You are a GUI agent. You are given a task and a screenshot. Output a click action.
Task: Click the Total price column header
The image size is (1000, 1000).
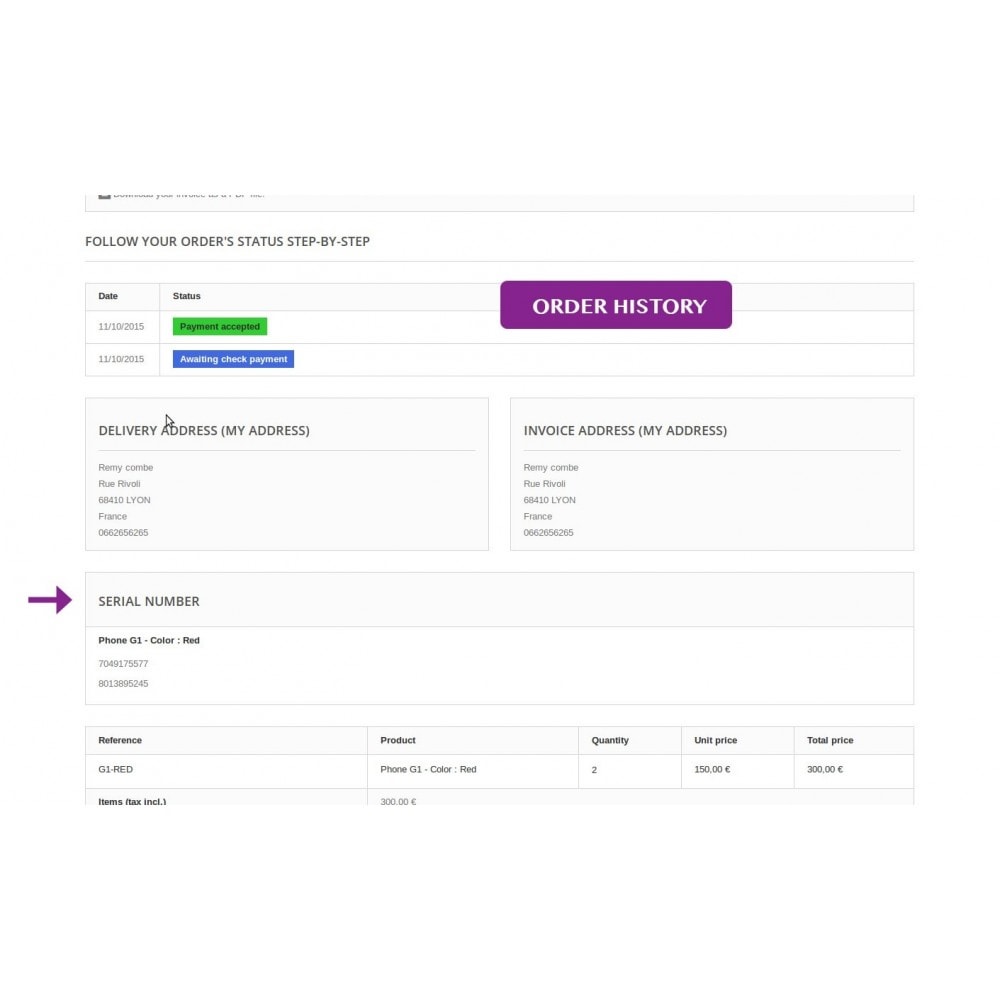830,740
